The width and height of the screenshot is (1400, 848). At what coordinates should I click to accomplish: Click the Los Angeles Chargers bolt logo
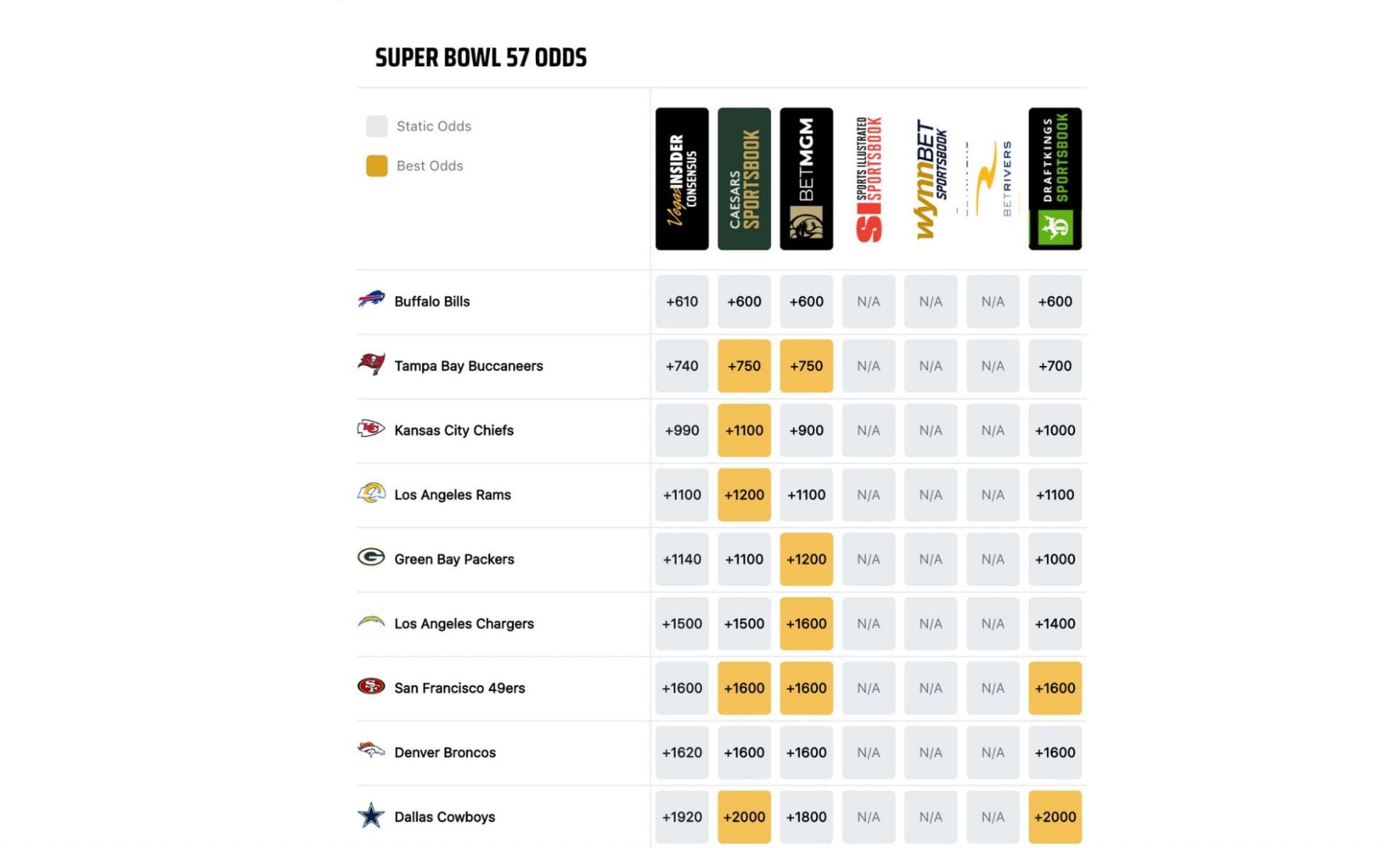pos(371,622)
